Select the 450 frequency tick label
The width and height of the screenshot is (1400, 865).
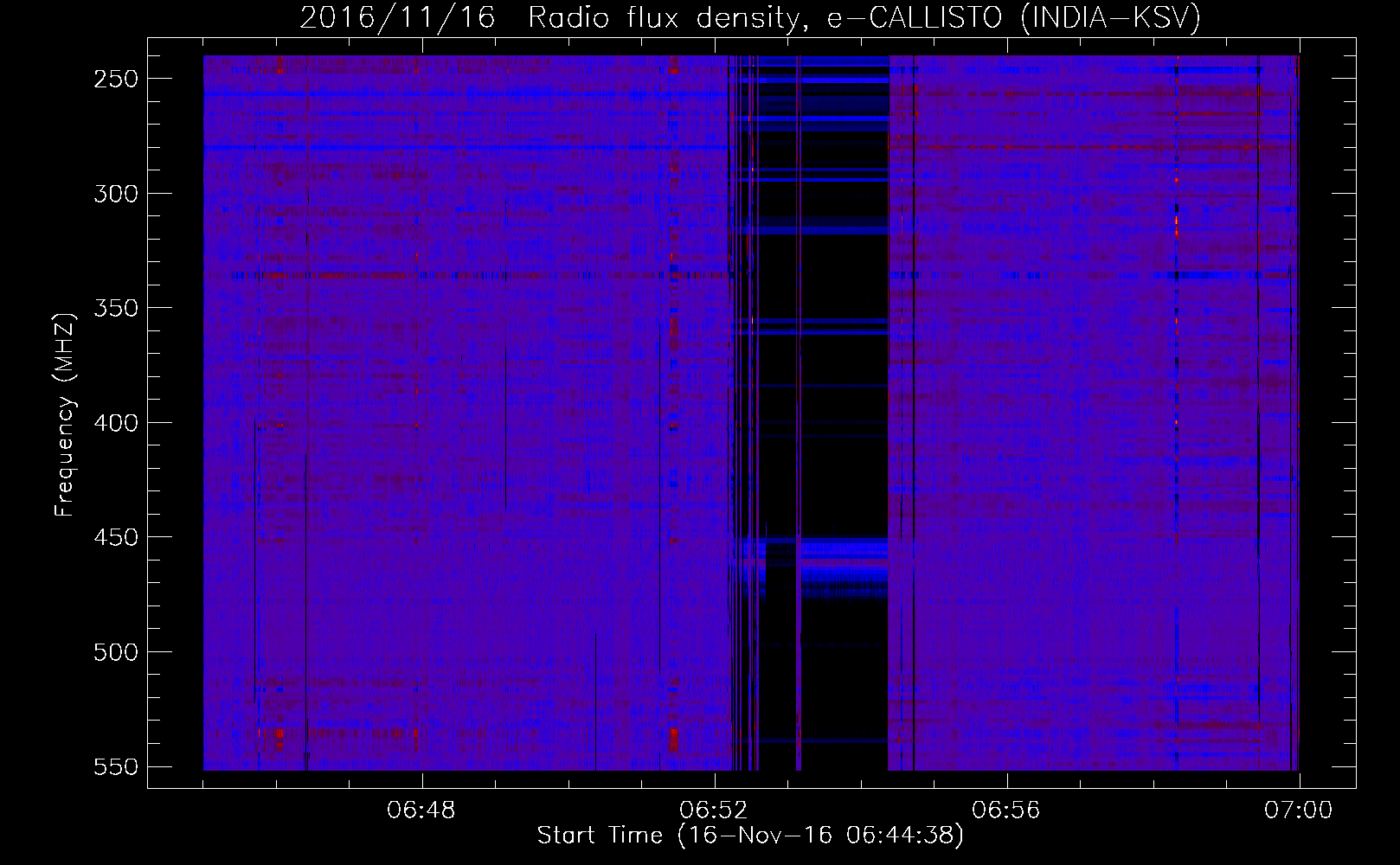[116, 537]
